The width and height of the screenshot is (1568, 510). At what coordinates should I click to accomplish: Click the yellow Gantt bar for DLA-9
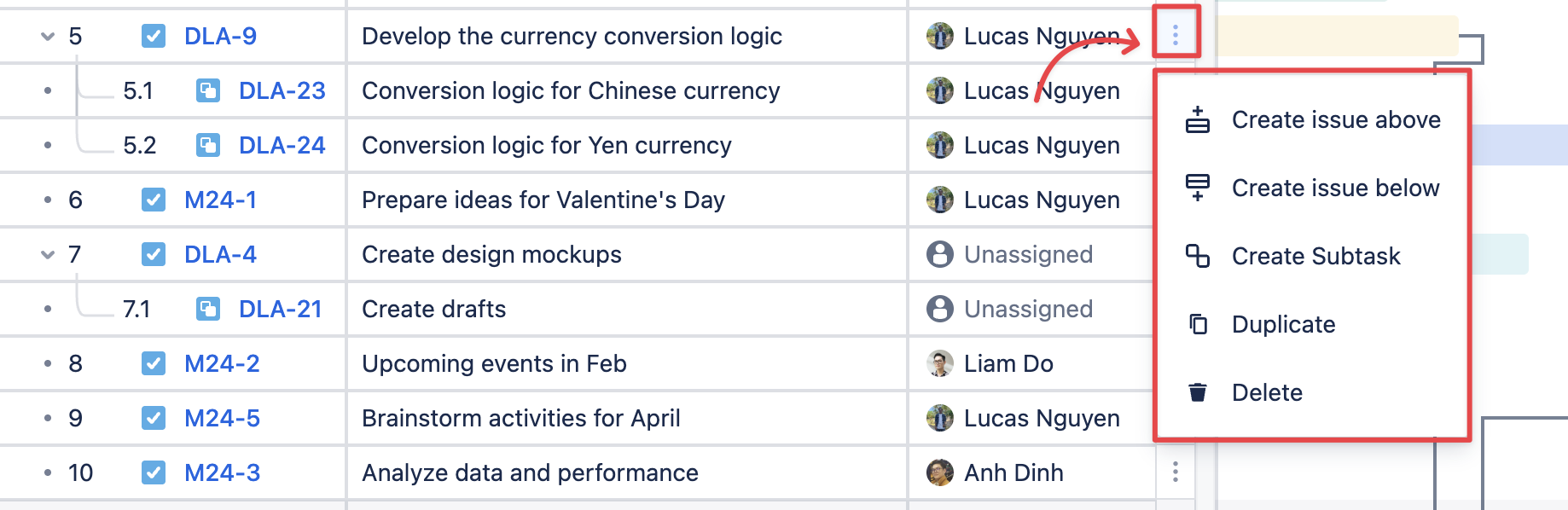click(1336, 36)
